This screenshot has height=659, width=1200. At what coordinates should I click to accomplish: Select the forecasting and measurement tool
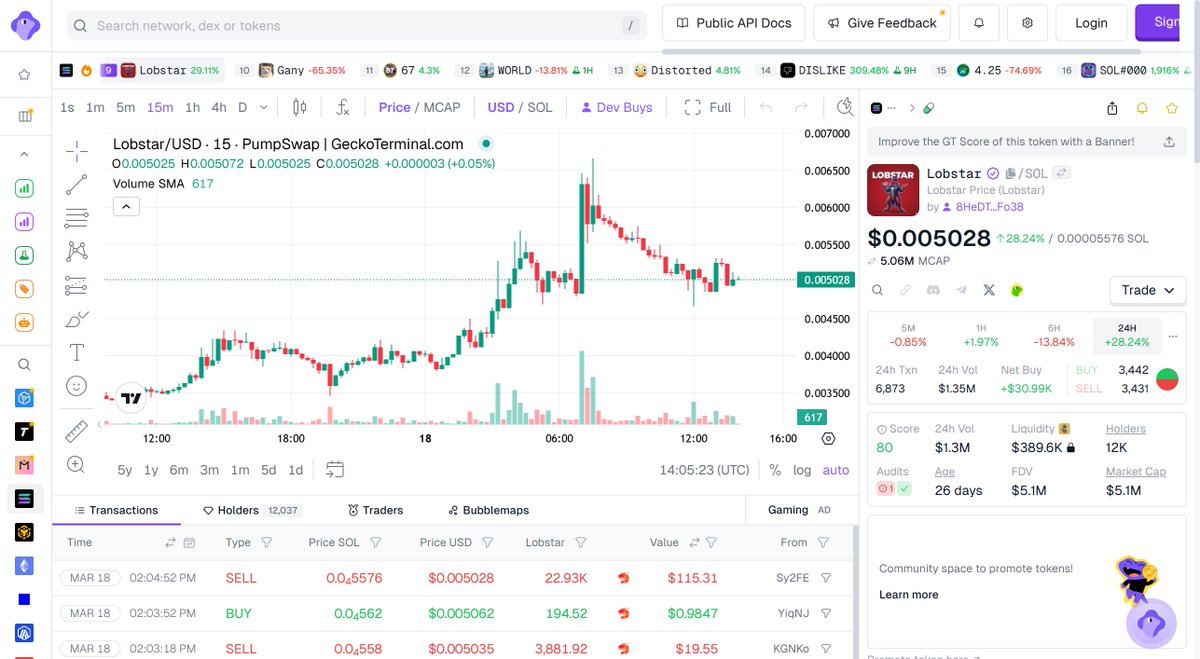point(77,286)
